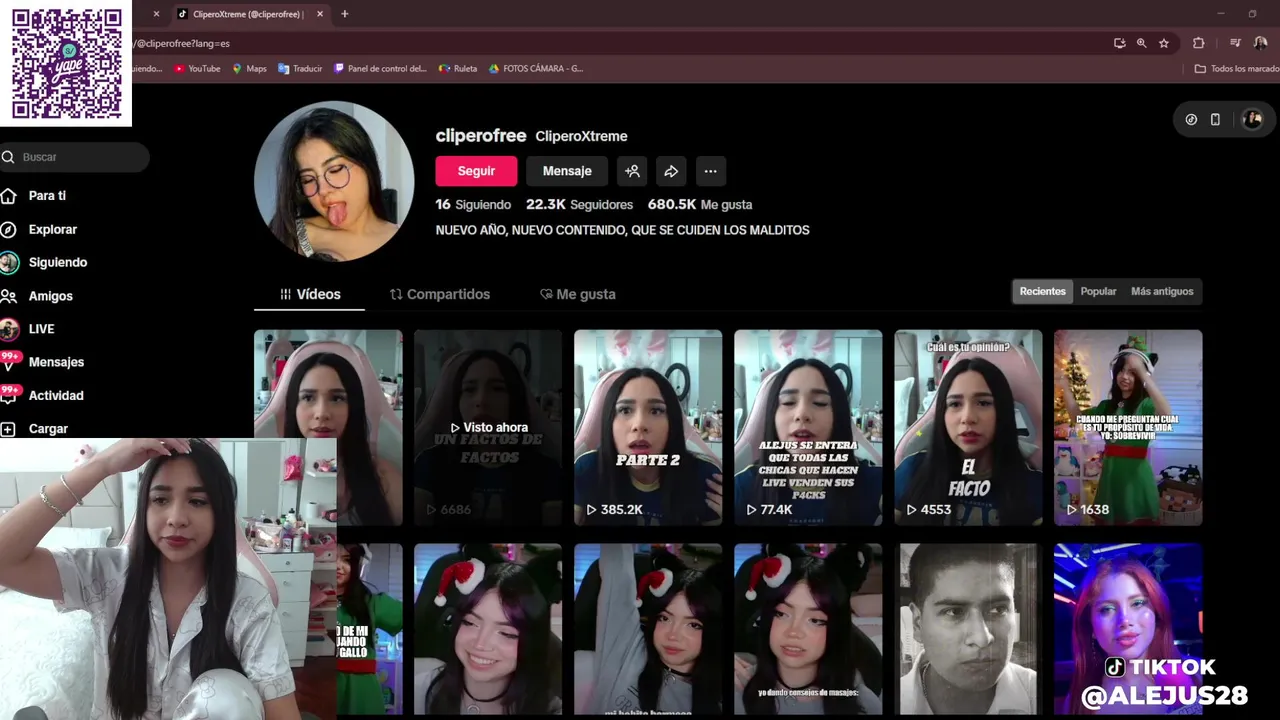Switch to the Compartidos tab
This screenshot has width=1280, height=720.
pos(440,294)
